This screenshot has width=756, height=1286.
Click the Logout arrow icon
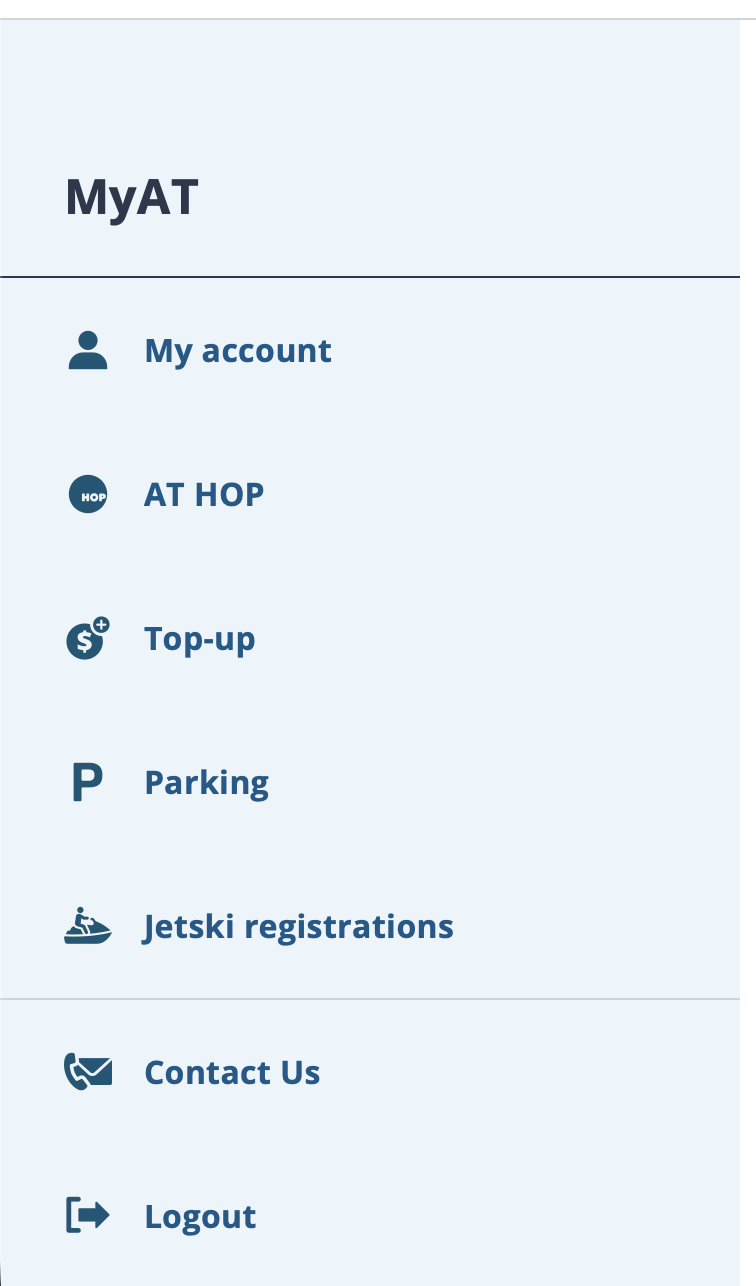coord(88,1216)
